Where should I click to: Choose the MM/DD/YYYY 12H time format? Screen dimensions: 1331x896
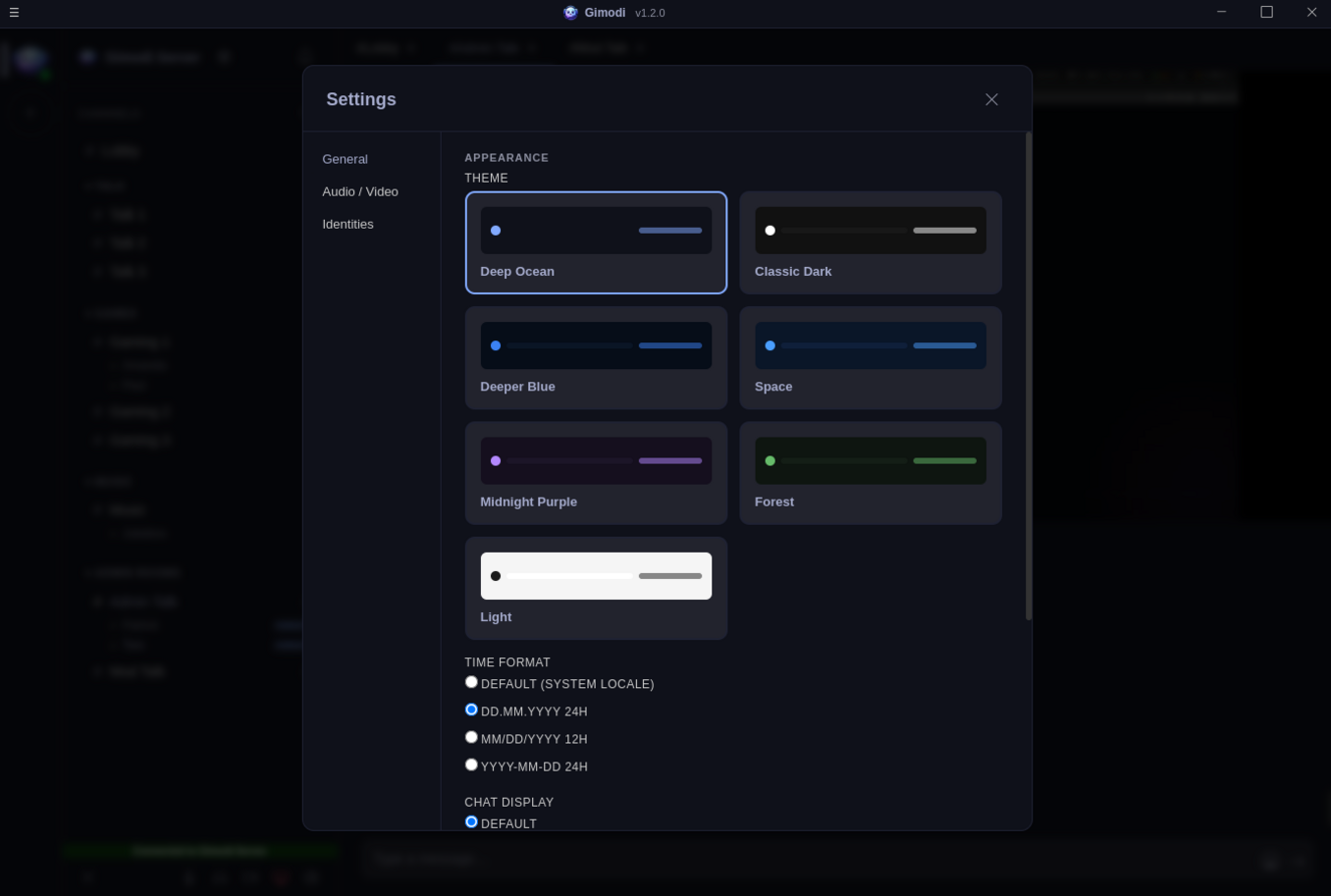click(x=471, y=736)
